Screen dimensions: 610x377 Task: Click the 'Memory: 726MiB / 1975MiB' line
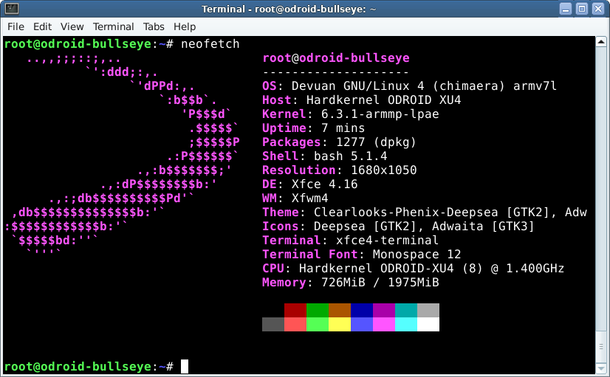351,282
